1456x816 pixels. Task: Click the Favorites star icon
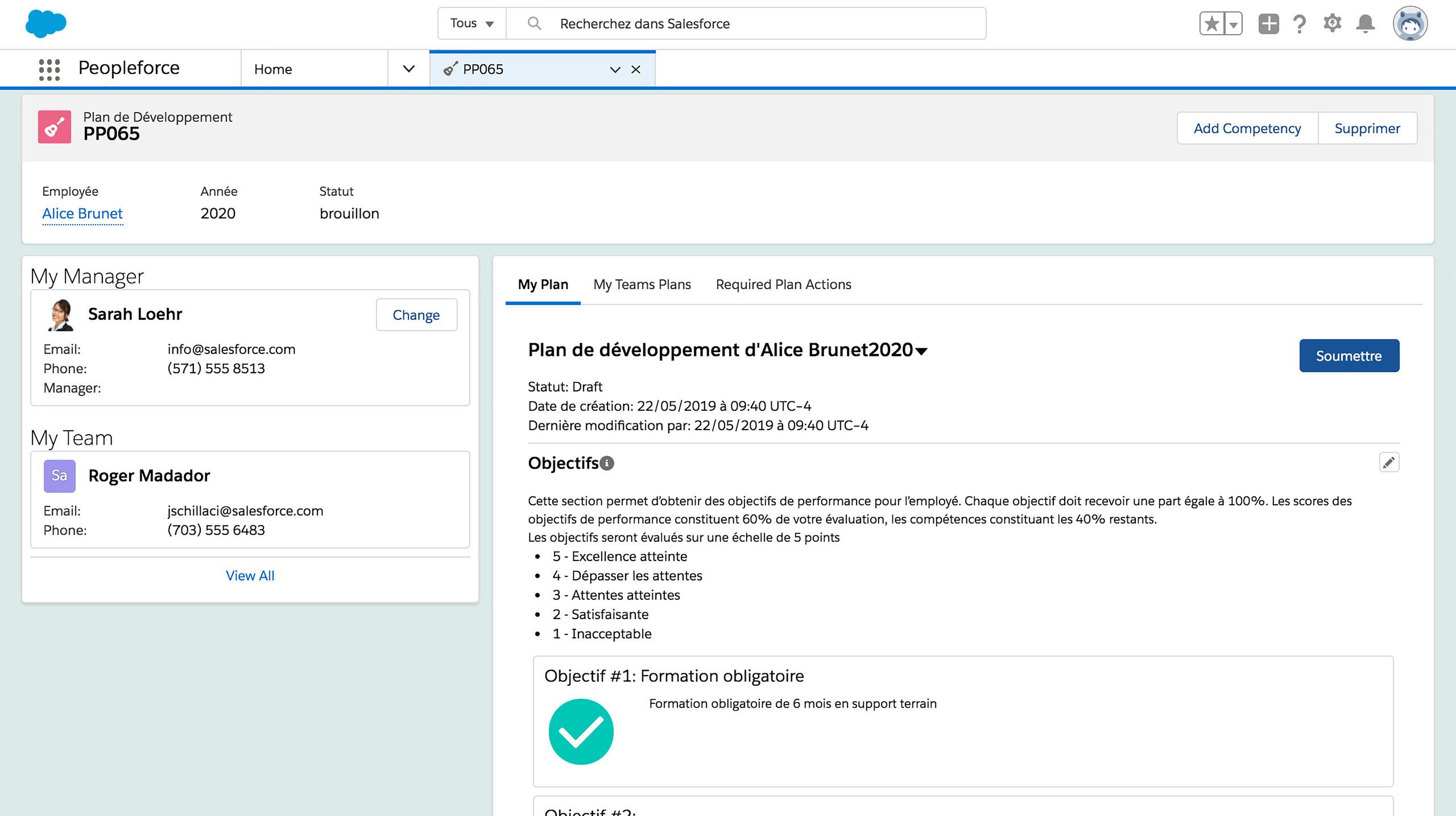click(1211, 24)
